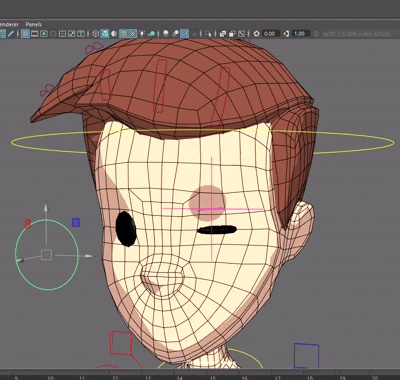Toggle the Resolution Gate icon
This screenshot has width=400, height=380.
[44, 34]
